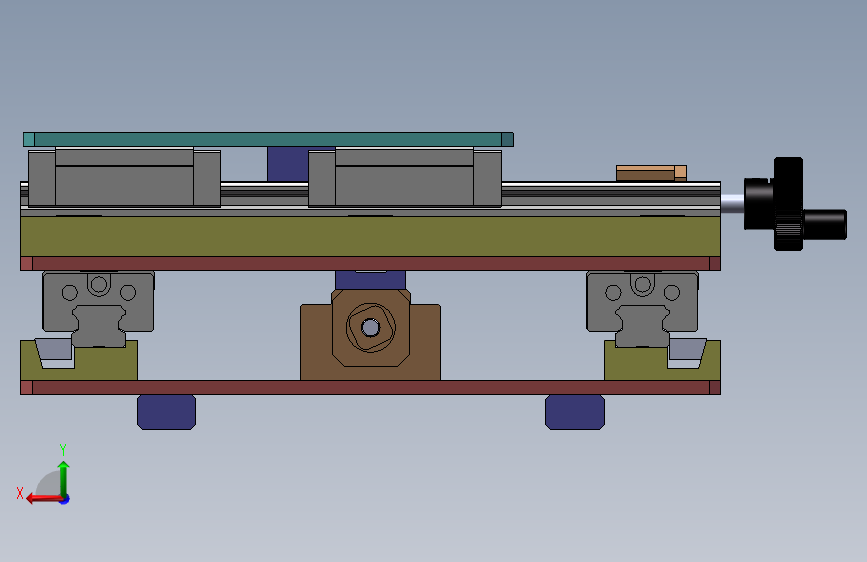Select the right olive rail support block
Screen dimensions: 867x562
pos(636,365)
